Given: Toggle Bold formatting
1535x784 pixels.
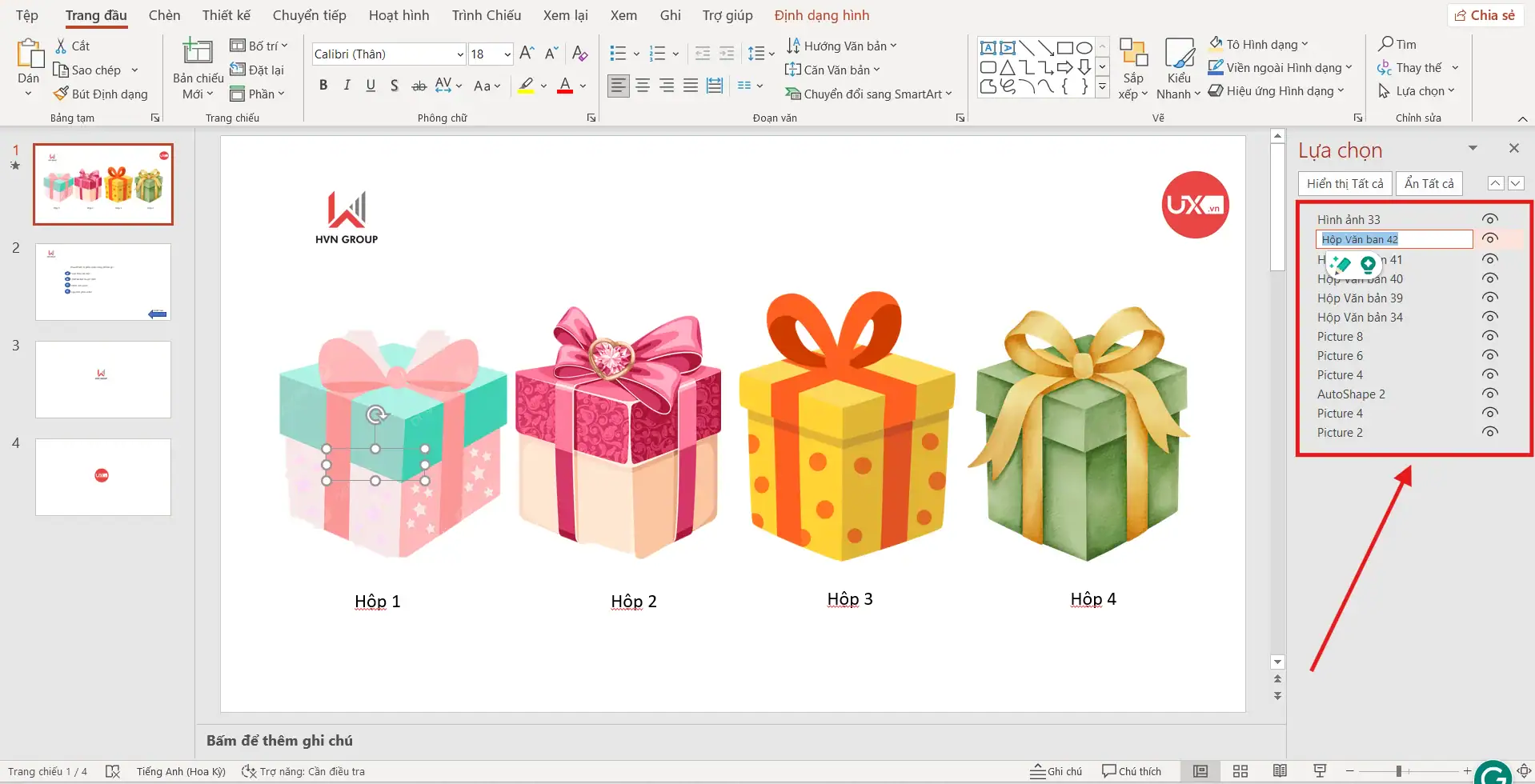Looking at the screenshot, I should coord(323,86).
